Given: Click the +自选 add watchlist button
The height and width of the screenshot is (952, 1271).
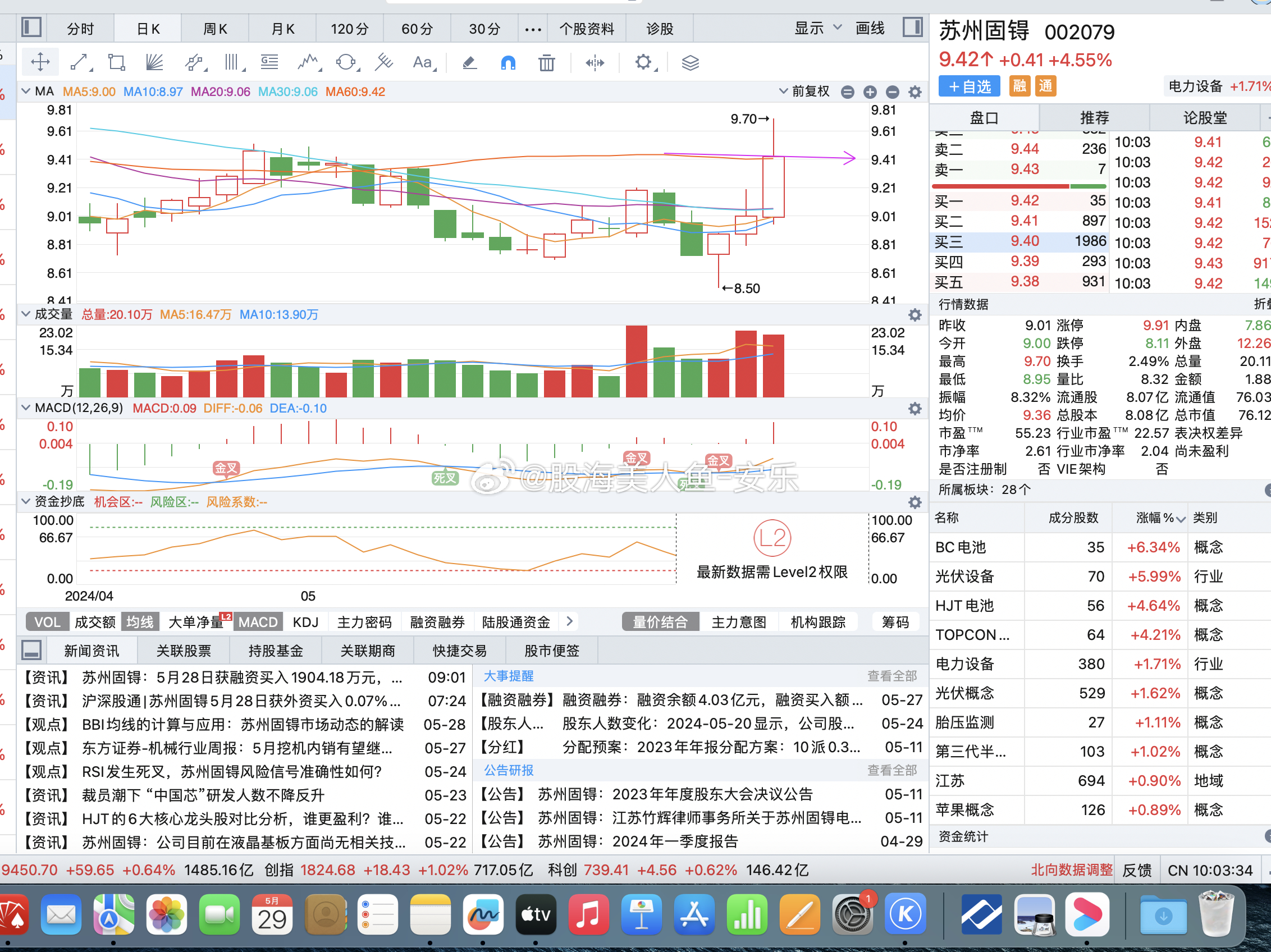Looking at the screenshot, I should point(969,86).
